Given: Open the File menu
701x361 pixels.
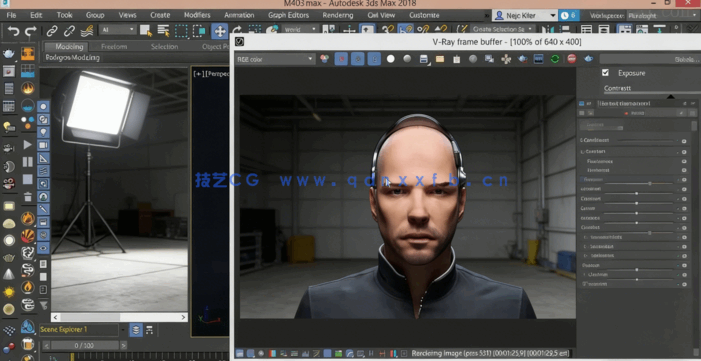Looking at the screenshot, I should click(11, 15).
